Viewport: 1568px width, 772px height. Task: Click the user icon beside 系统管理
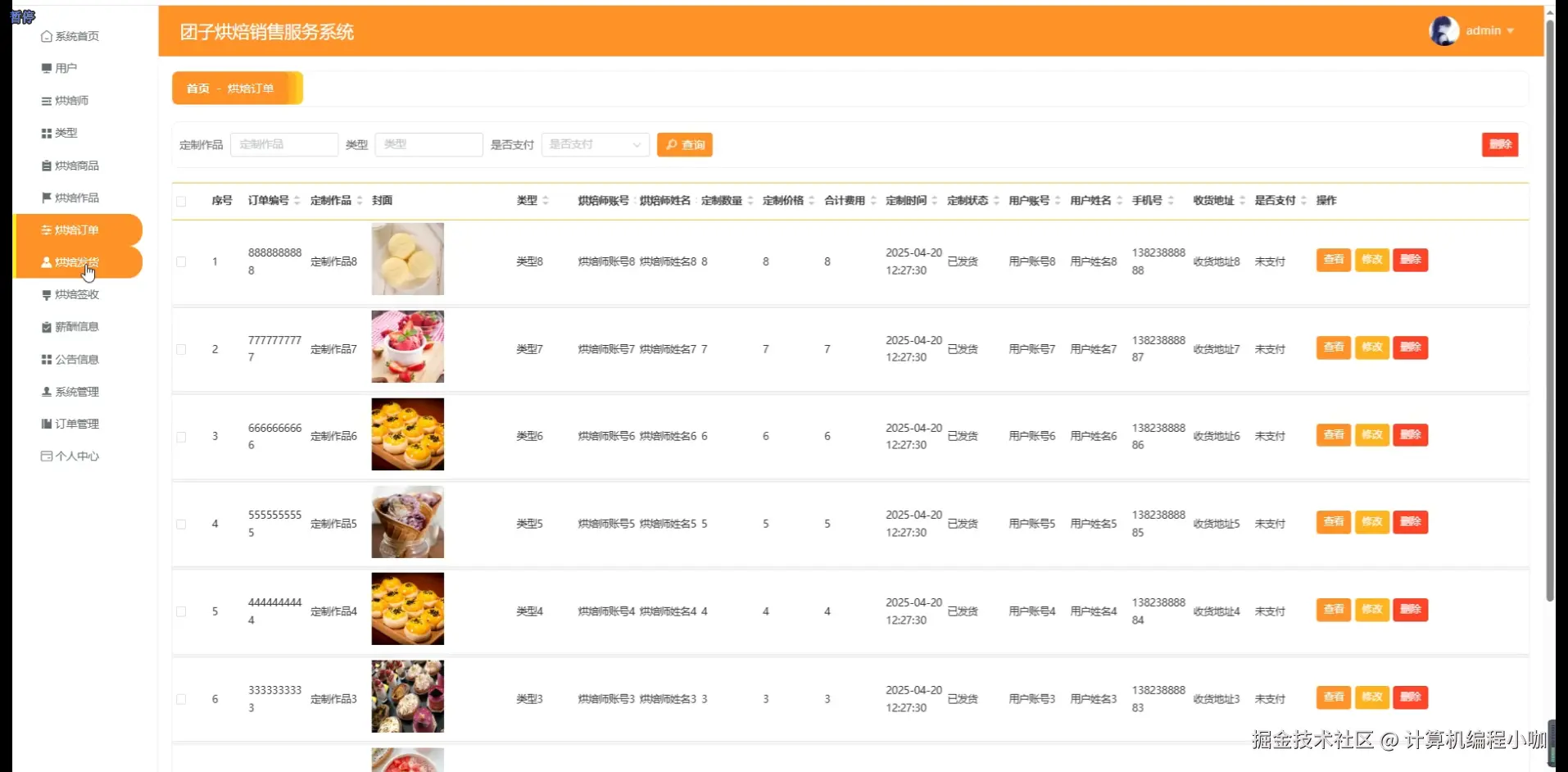[47, 392]
